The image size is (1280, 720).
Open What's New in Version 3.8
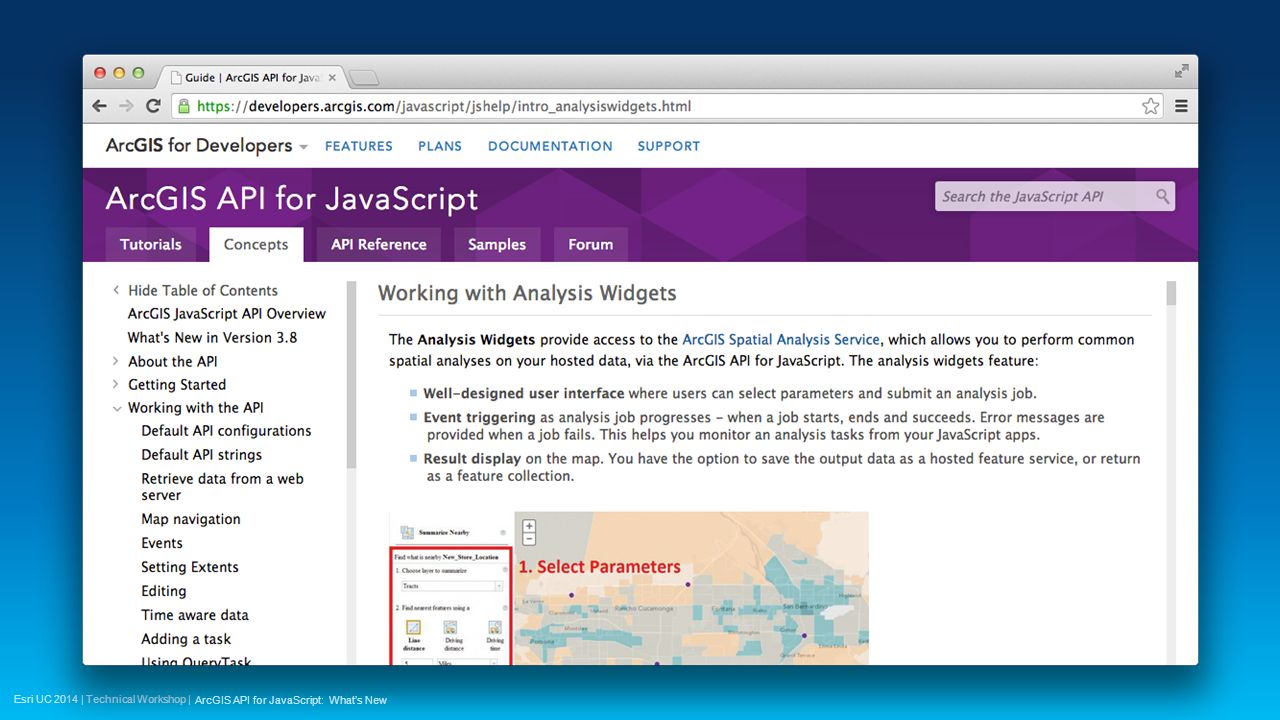pos(212,338)
